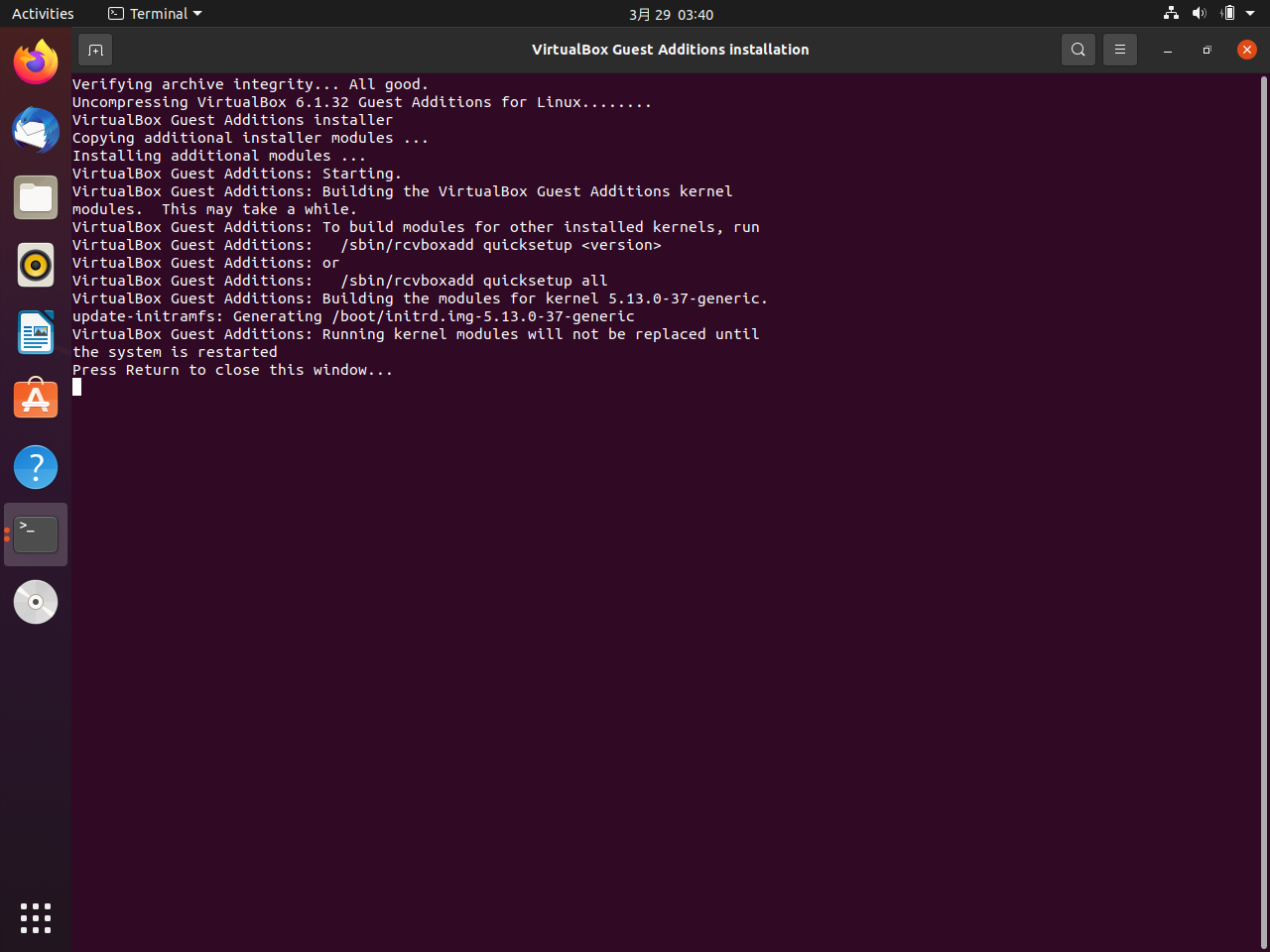Click the network status icon
Screen dimensions: 1270x952
[1171, 14]
